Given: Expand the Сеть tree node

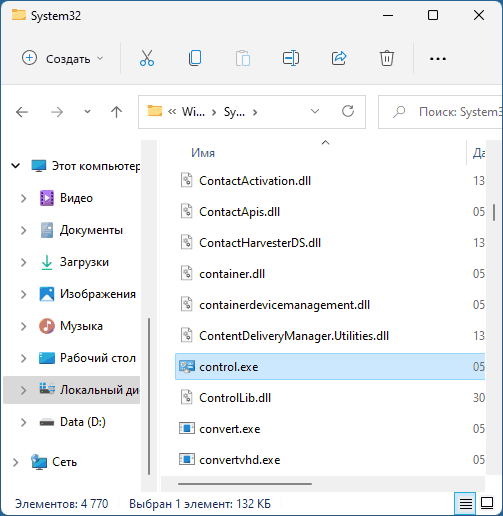Looking at the screenshot, I should [x=15, y=462].
